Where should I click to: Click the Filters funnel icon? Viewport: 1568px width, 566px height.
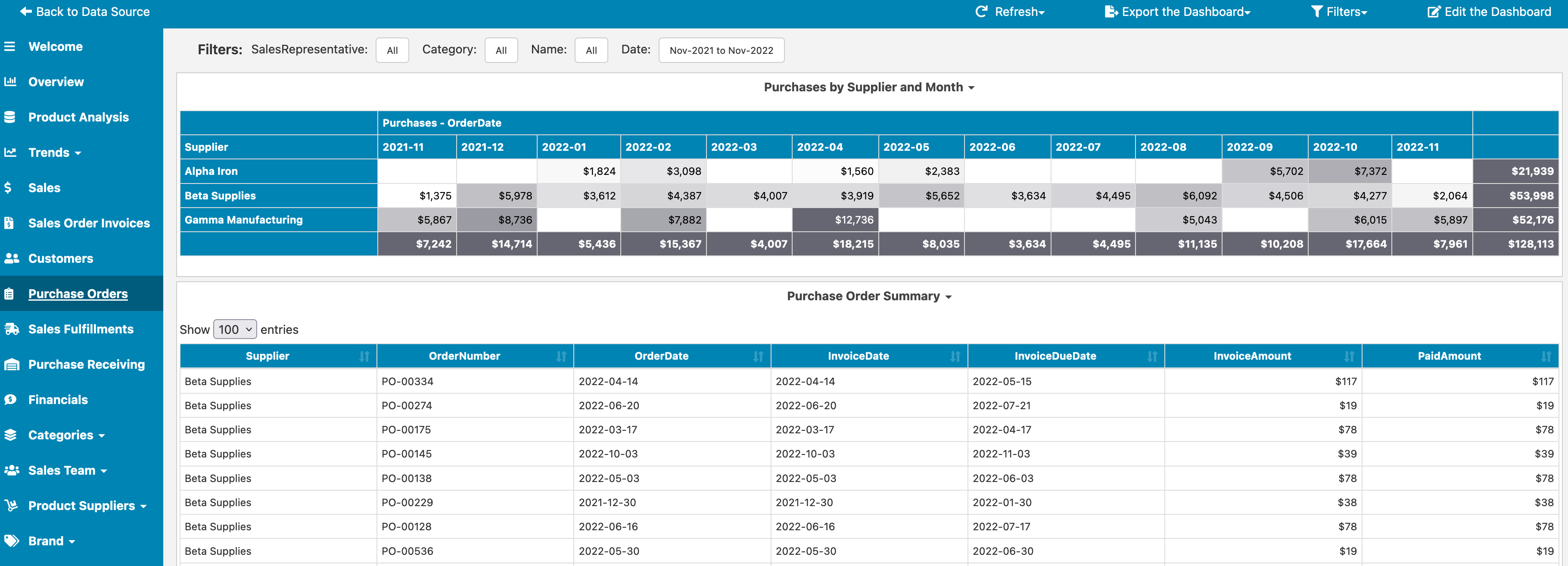coord(1316,12)
